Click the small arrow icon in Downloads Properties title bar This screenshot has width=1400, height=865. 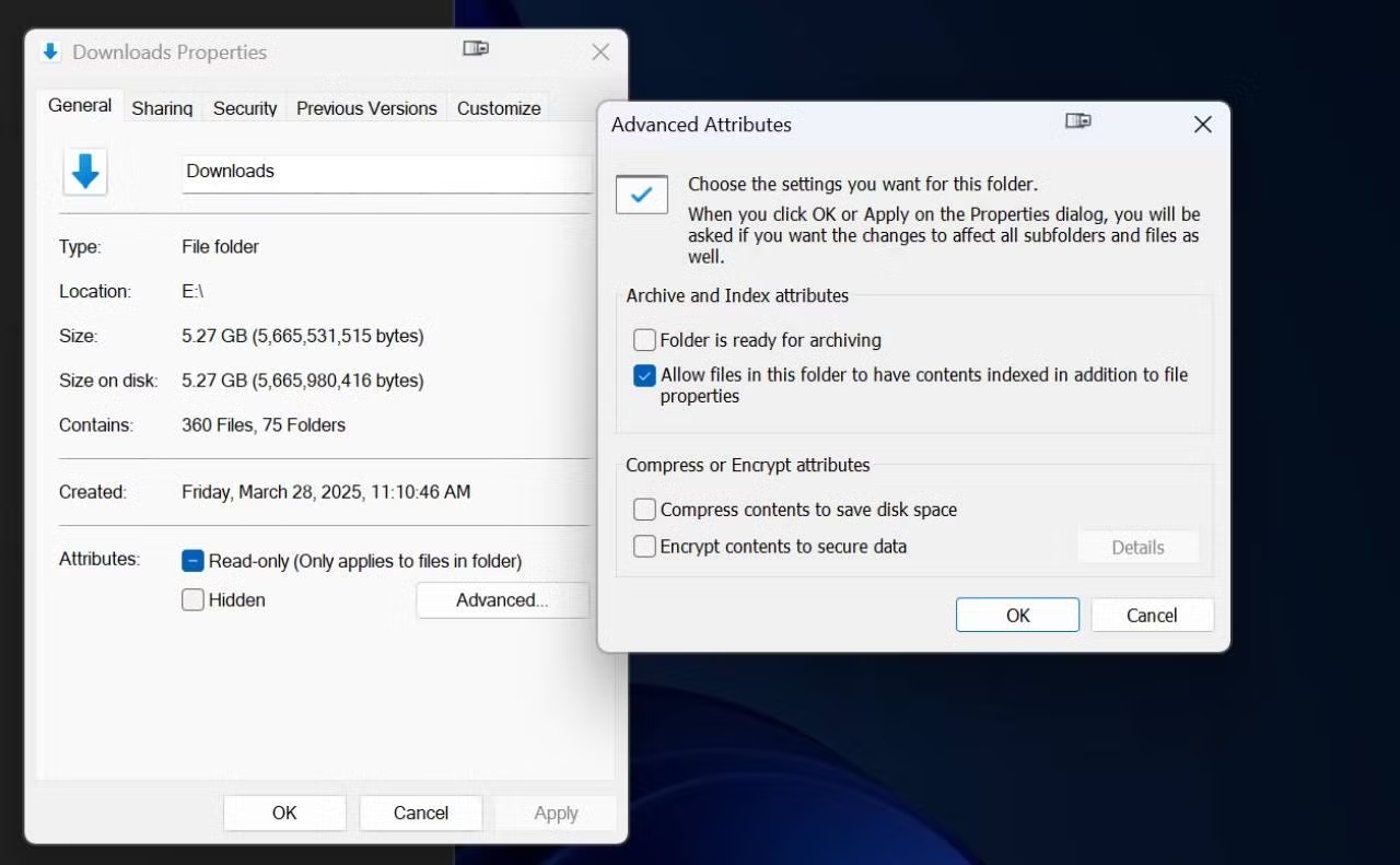click(x=50, y=51)
